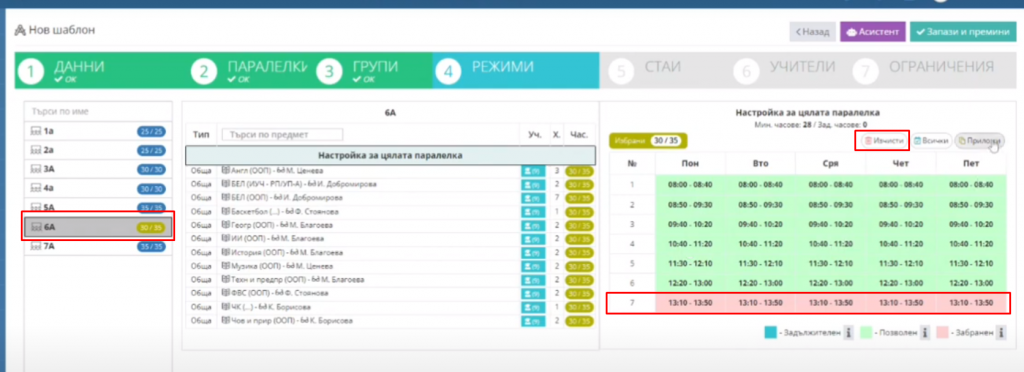This screenshot has width=1024, height=372.
Task: Click the blue Задължителен legend color square
Action: click(771, 333)
